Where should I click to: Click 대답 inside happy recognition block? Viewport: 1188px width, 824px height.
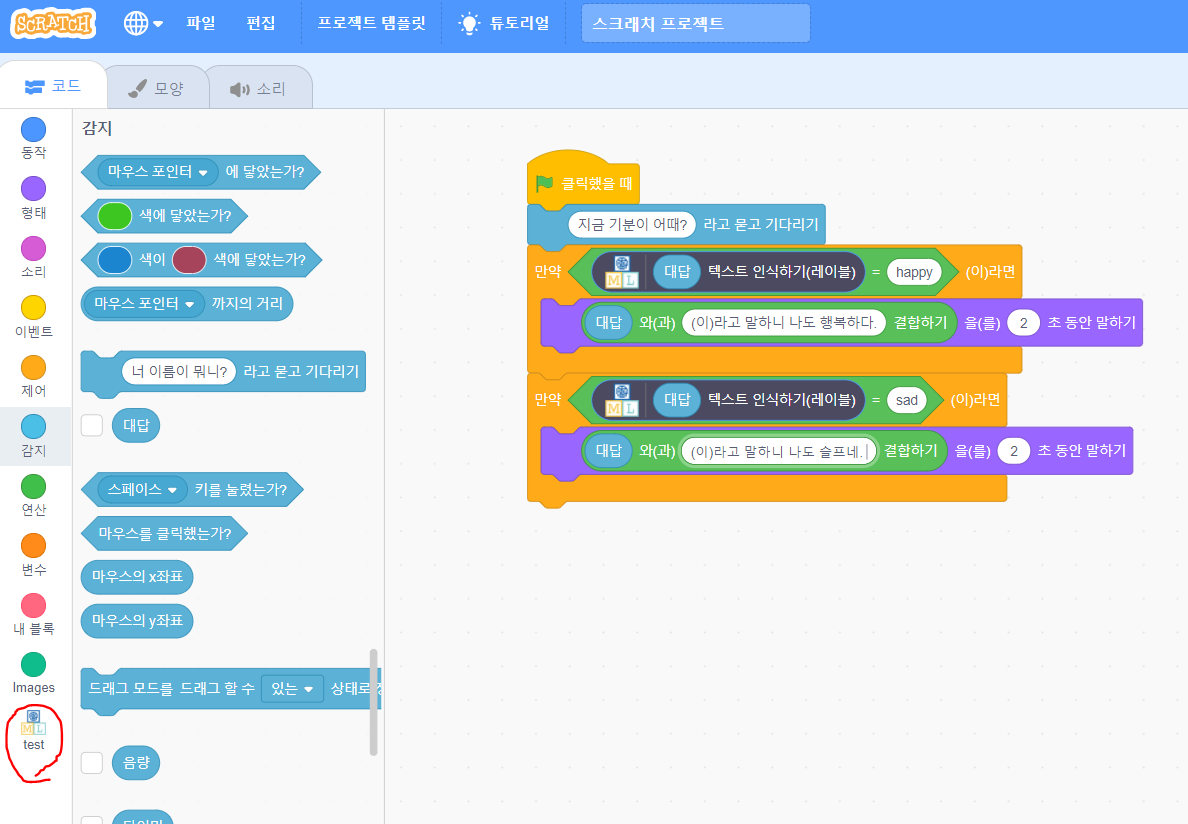coord(677,272)
